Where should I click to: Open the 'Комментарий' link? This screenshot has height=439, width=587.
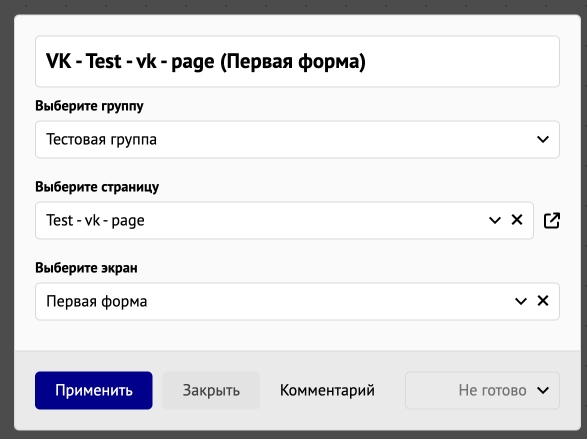point(327,390)
